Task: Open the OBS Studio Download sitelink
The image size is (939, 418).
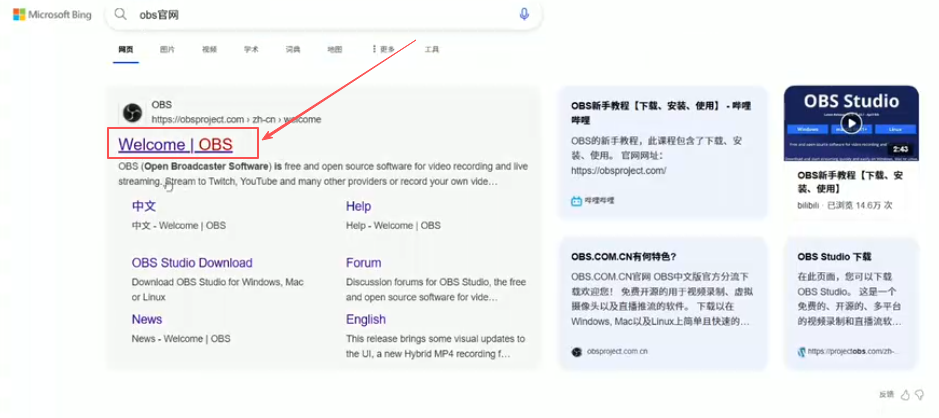Action: point(192,262)
